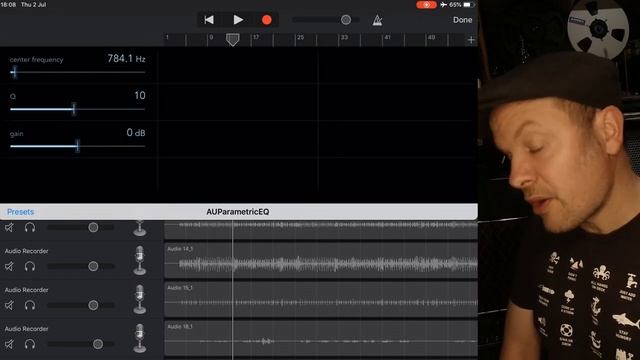Select microphone icon of Audio 15_1 track
Image resolution: width=640 pixels, height=360 pixels.
[140, 299]
